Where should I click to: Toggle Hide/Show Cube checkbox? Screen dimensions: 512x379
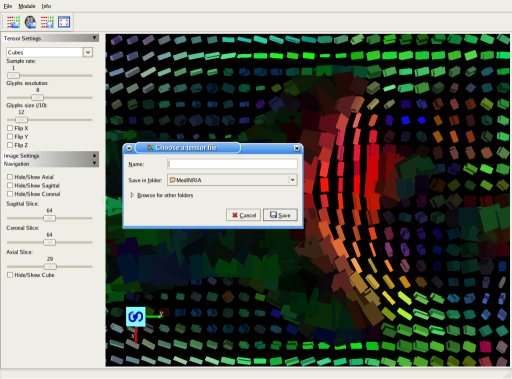pyautogui.click(x=10, y=275)
